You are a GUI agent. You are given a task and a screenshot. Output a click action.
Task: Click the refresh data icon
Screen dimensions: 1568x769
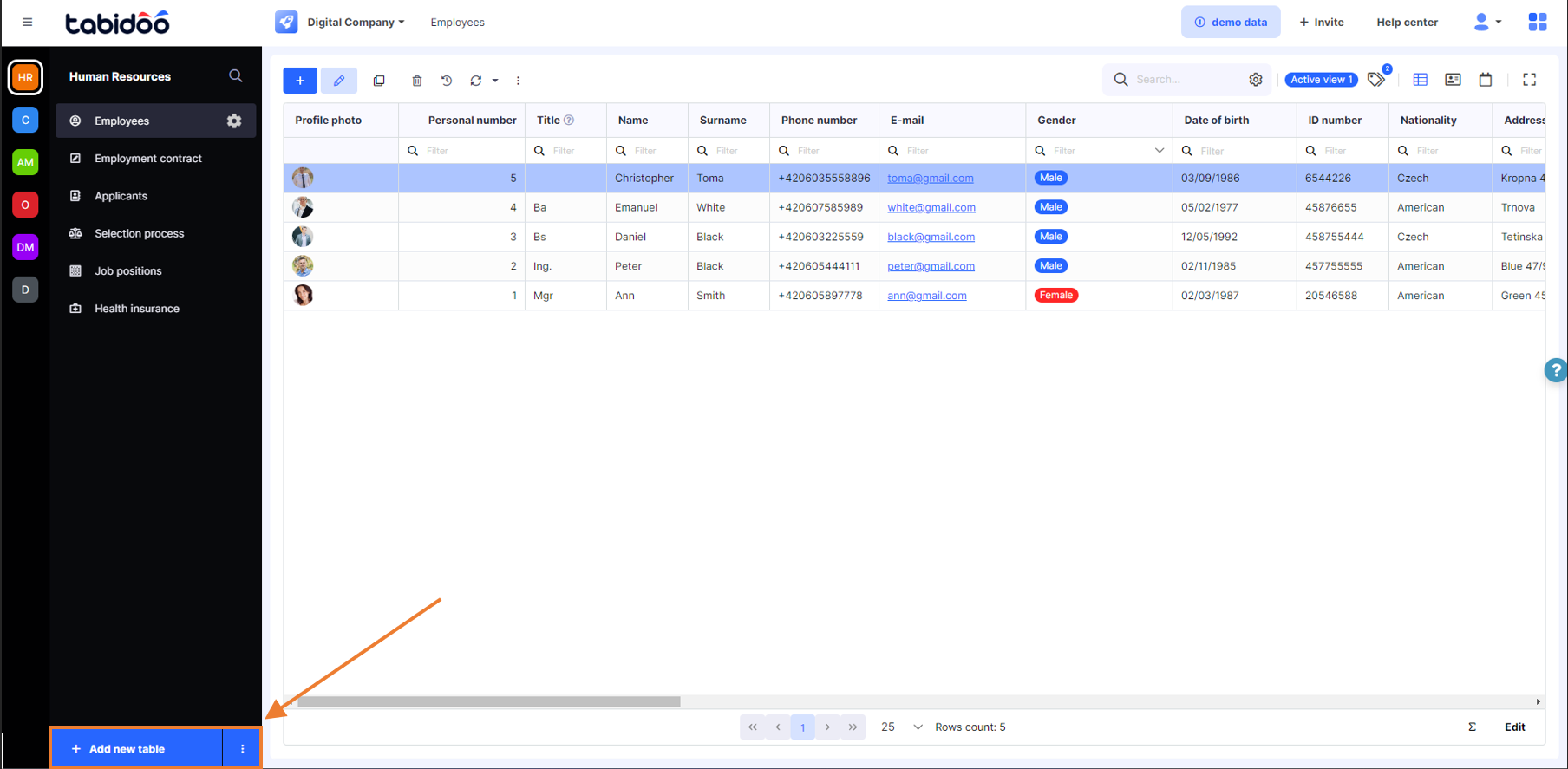pos(476,81)
